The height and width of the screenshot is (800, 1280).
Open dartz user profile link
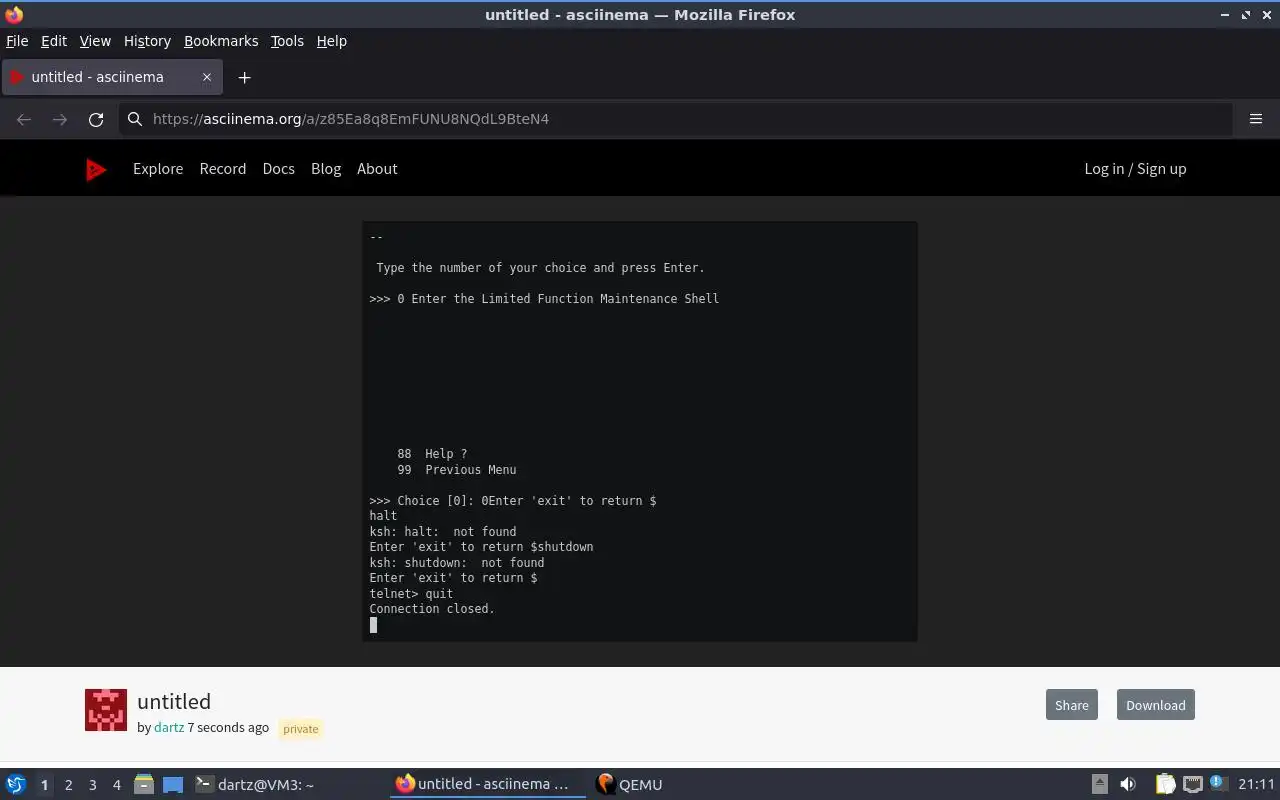tap(169, 727)
